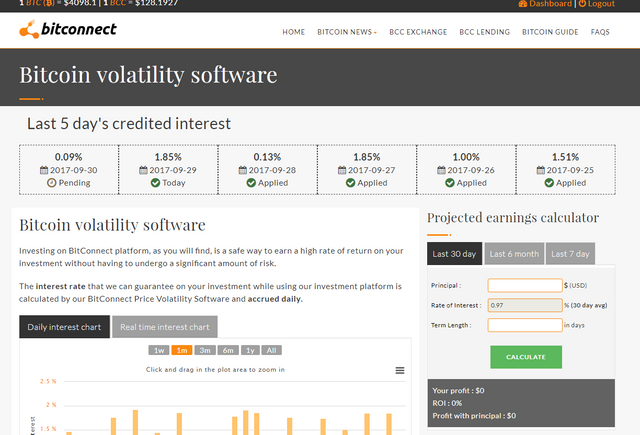This screenshot has width=640, height=435.
Task: Open Dashboard from the top bar
Action: (545, 4)
